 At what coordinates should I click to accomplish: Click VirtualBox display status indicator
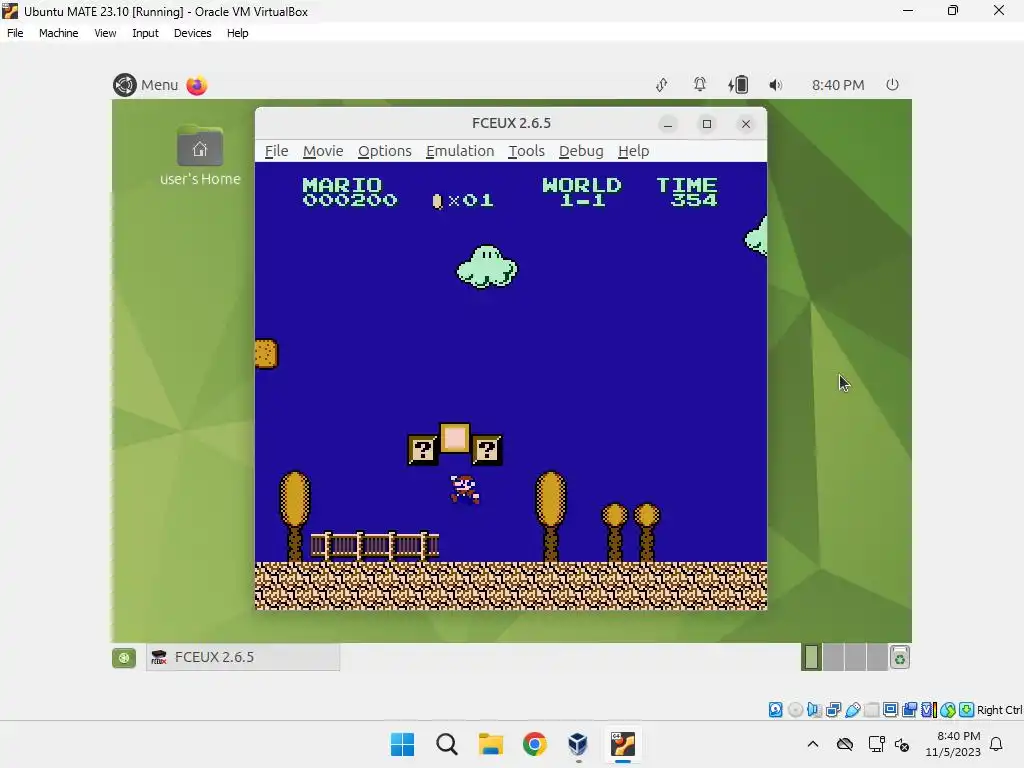pyautogui.click(x=890, y=709)
